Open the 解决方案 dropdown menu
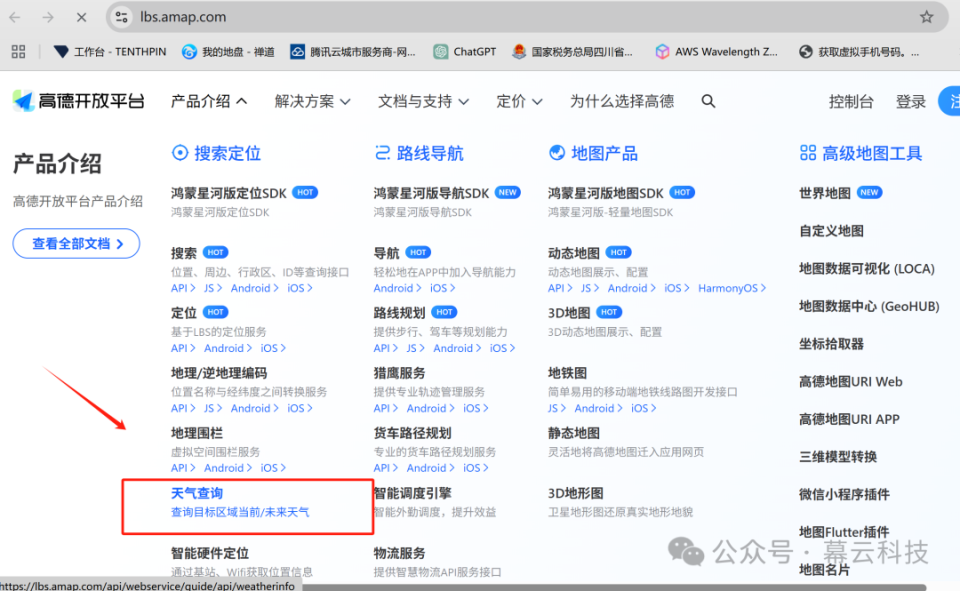 (312, 101)
